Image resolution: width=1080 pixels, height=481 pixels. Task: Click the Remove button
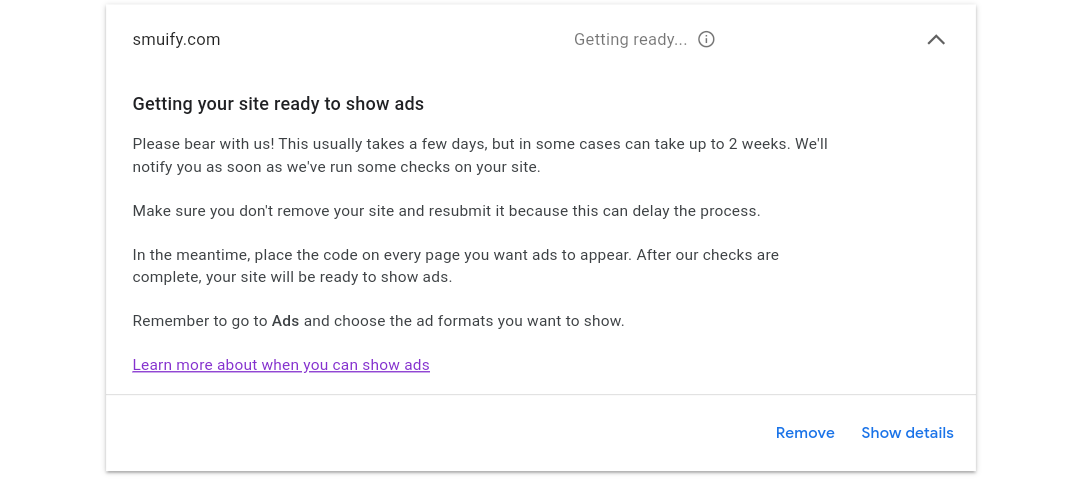coord(805,433)
